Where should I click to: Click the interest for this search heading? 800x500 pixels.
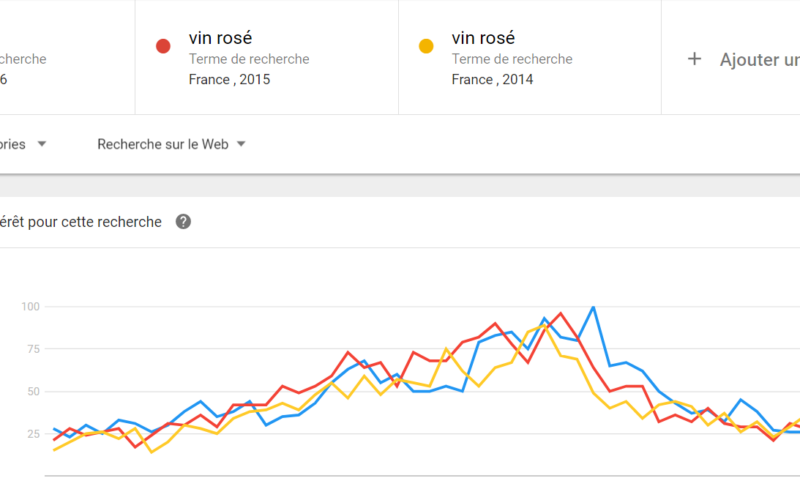(x=81, y=222)
